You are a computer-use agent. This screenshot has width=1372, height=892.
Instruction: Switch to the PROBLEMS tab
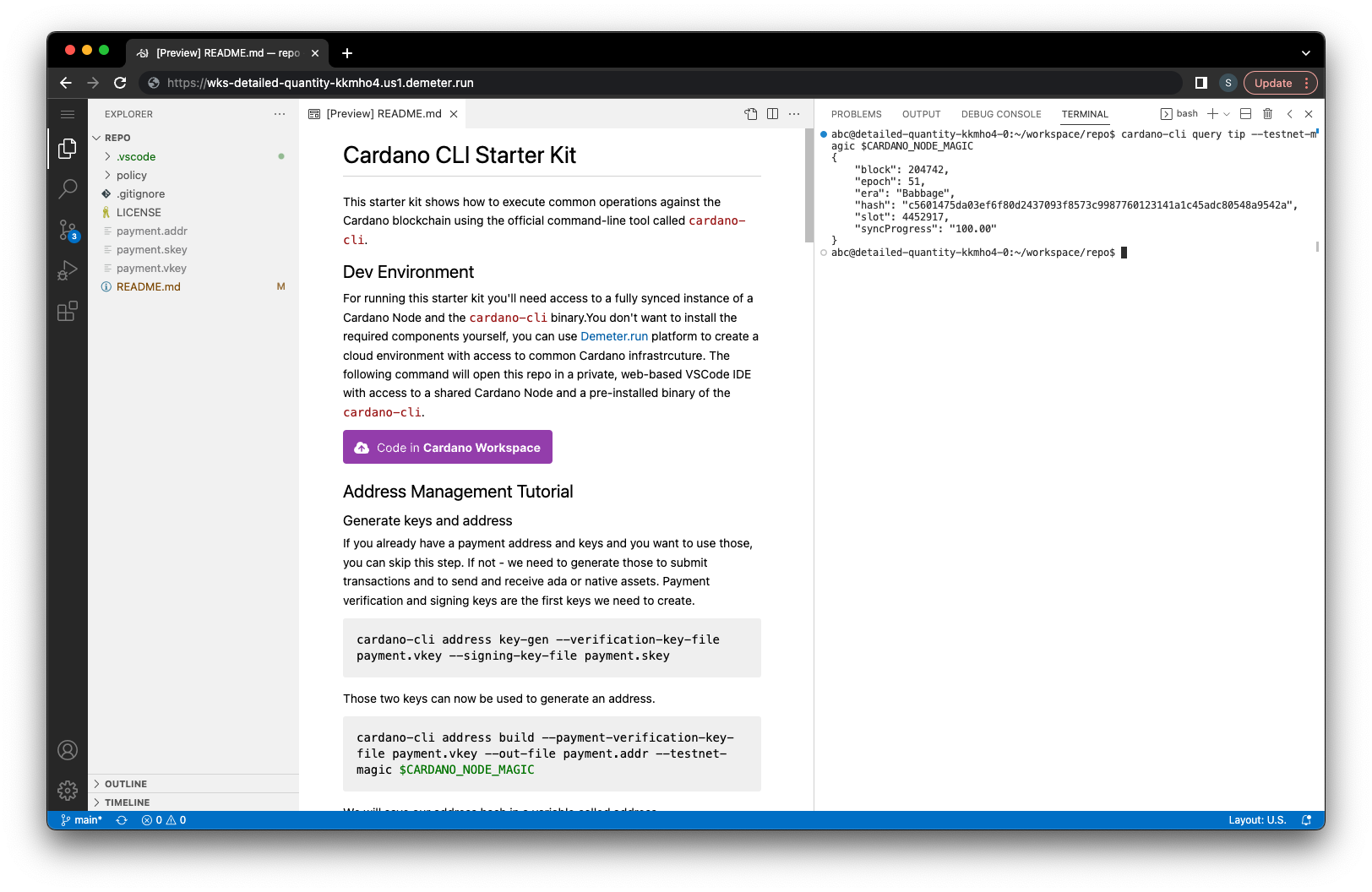pyautogui.click(x=856, y=114)
